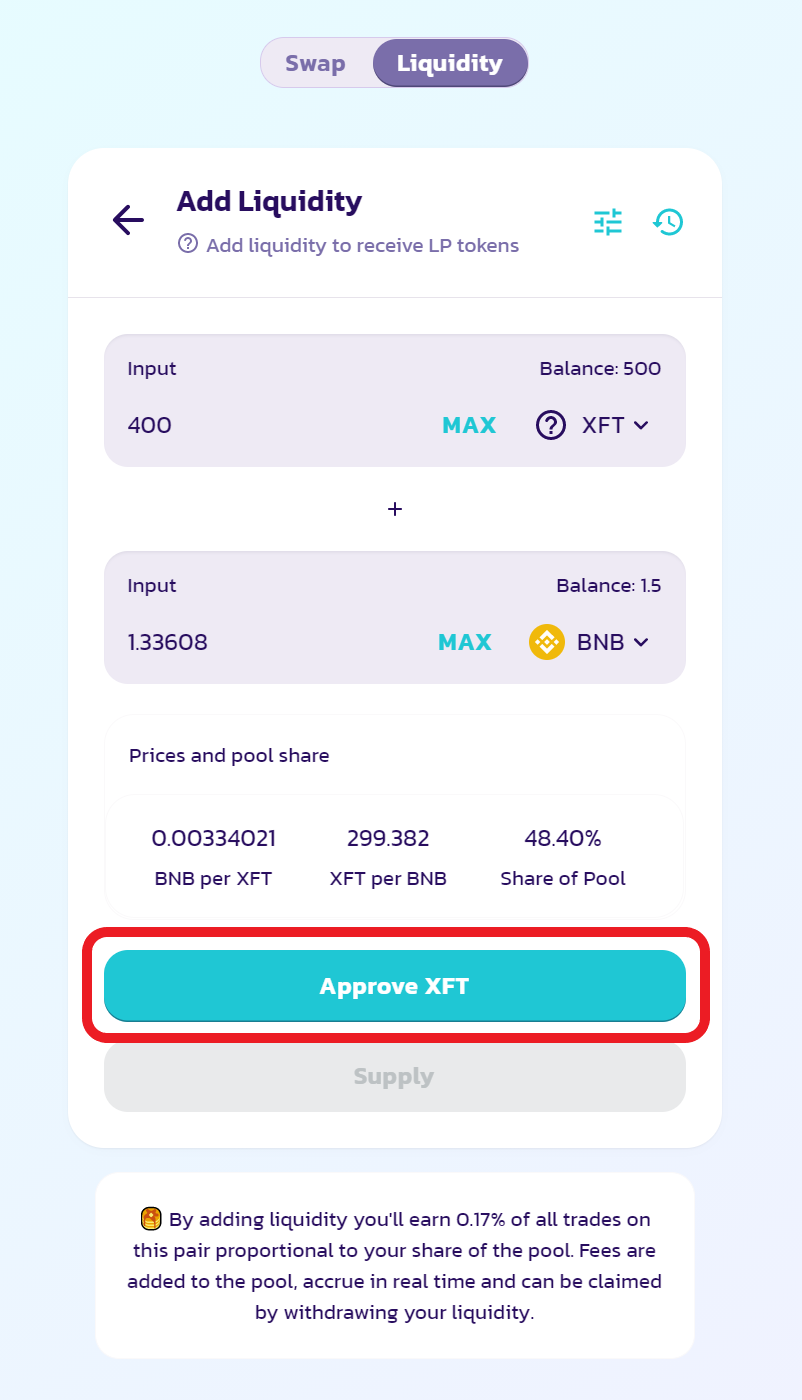Switch to the Swap tab

click(x=315, y=63)
